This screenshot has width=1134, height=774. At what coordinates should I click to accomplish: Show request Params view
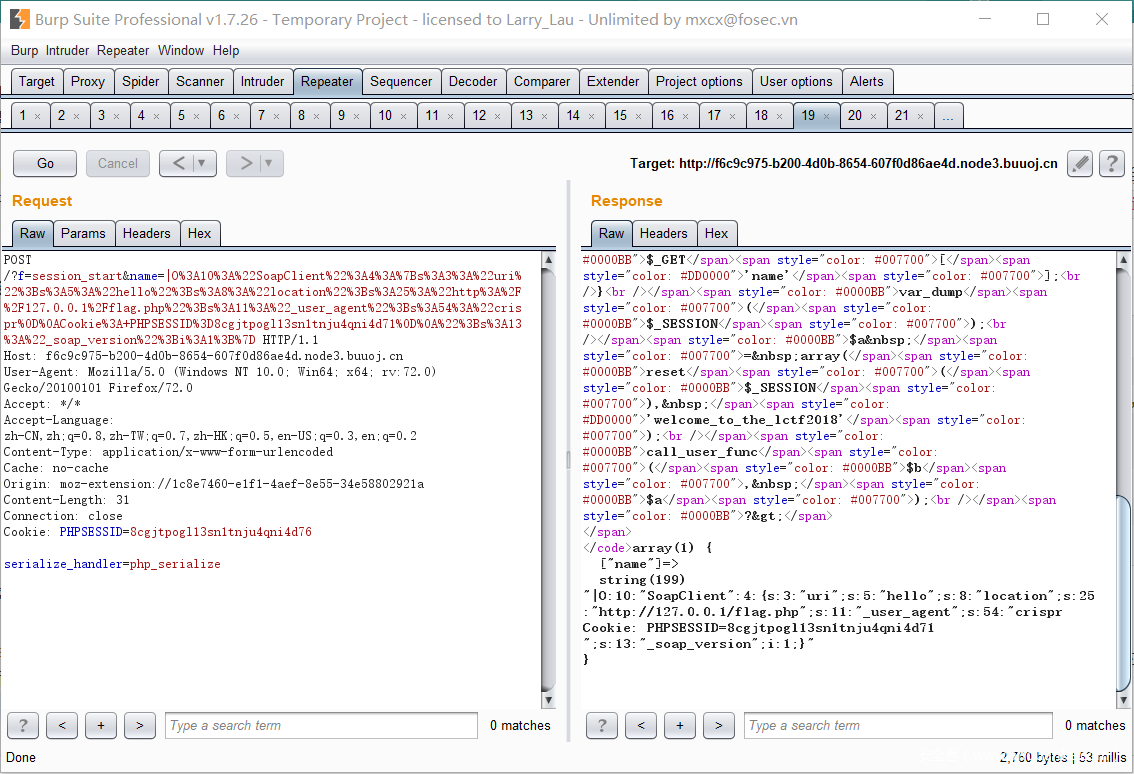point(83,234)
